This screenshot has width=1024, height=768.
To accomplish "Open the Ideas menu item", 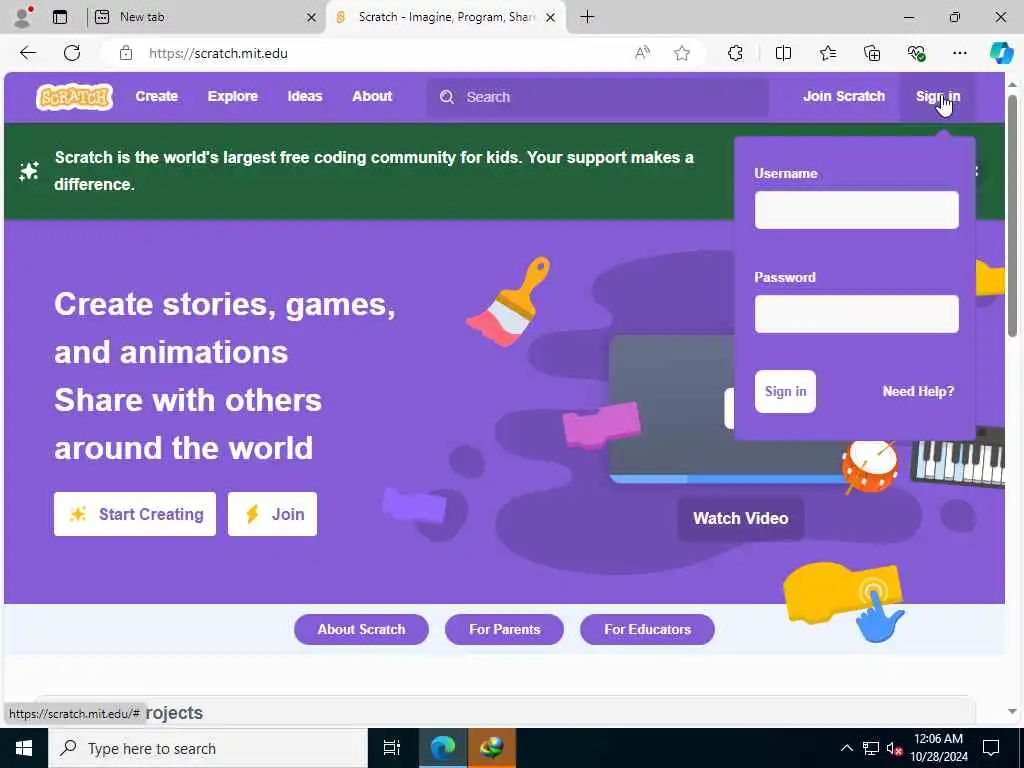I will (x=305, y=97).
